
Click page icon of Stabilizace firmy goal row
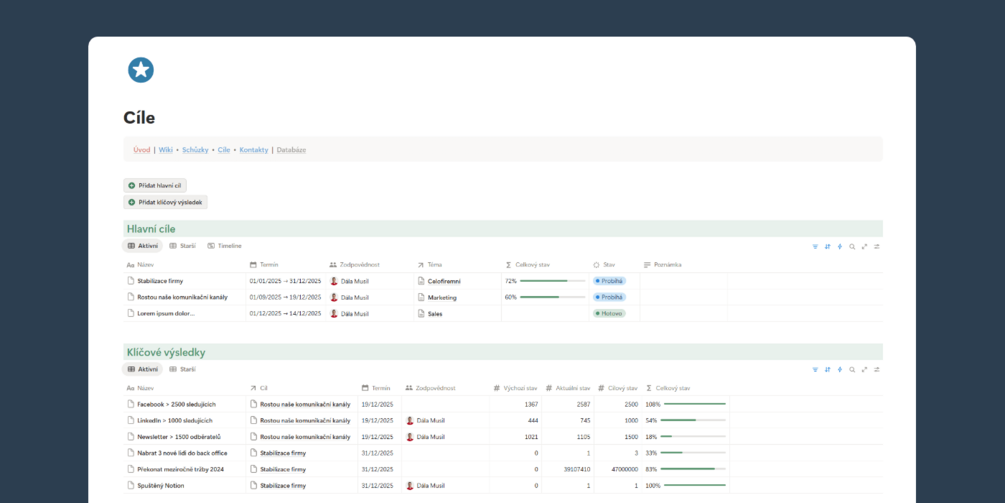tap(131, 281)
